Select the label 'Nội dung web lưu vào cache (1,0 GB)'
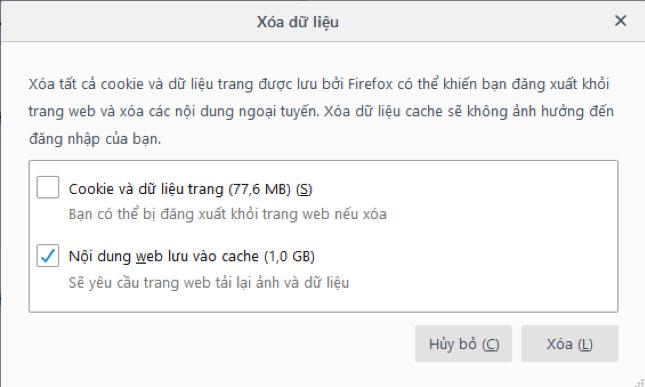This screenshot has width=645, height=387. [192, 256]
